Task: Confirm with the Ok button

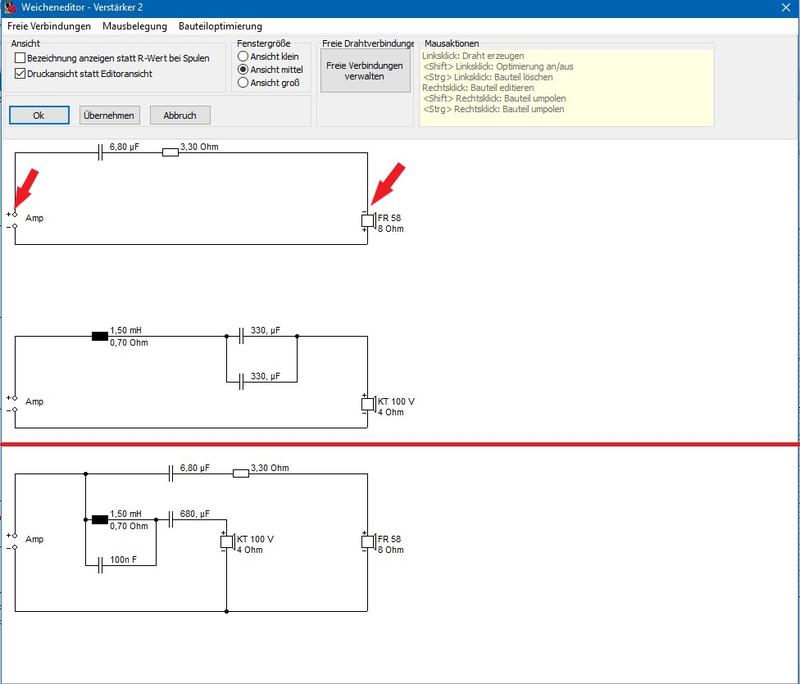Action: pyautogui.click(x=39, y=115)
